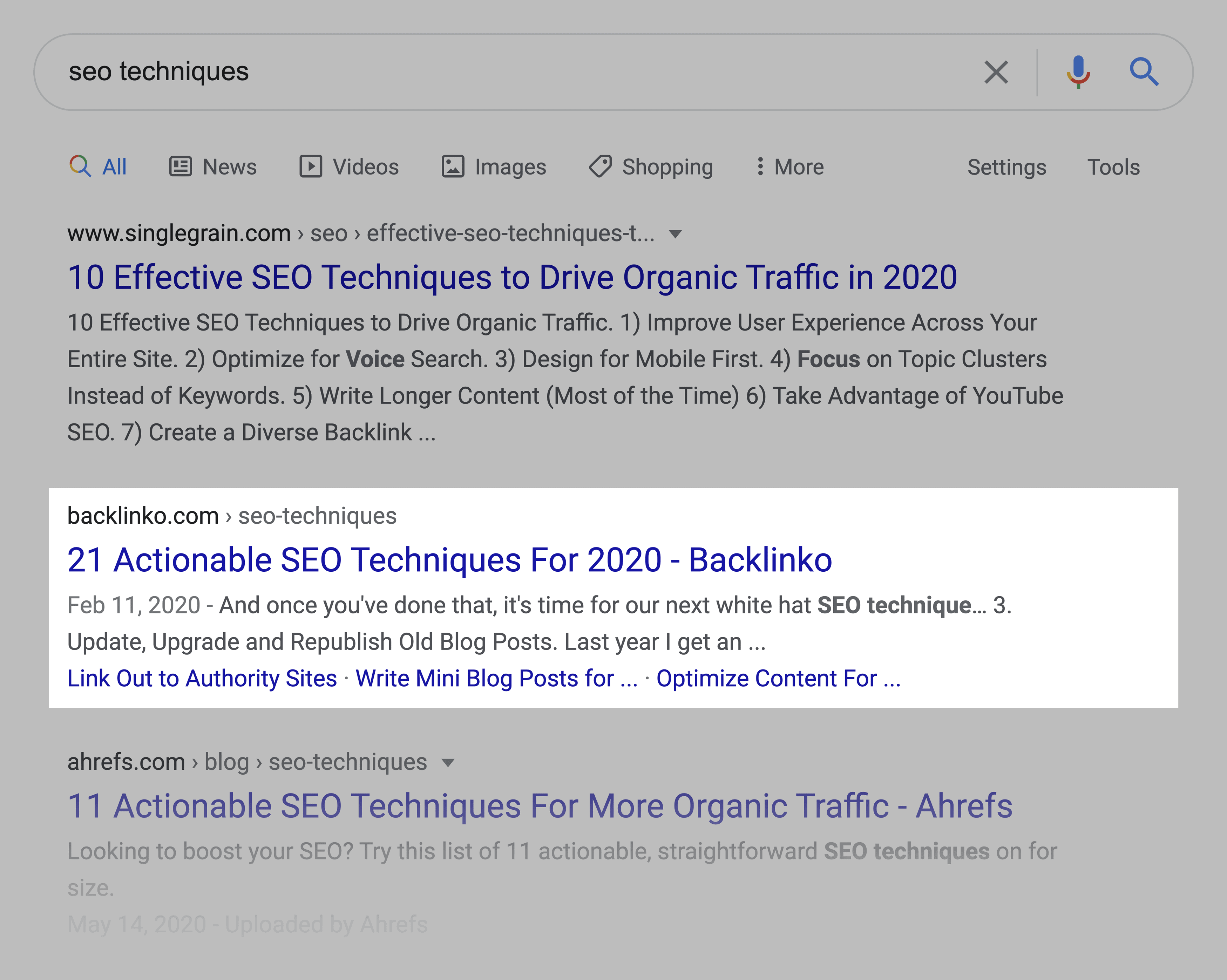Open the 10 Effective SEO Techniques result
Image resolution: width=1227 pixels, height=980 pixels.
pyautogui.click(x=512, y=277)
